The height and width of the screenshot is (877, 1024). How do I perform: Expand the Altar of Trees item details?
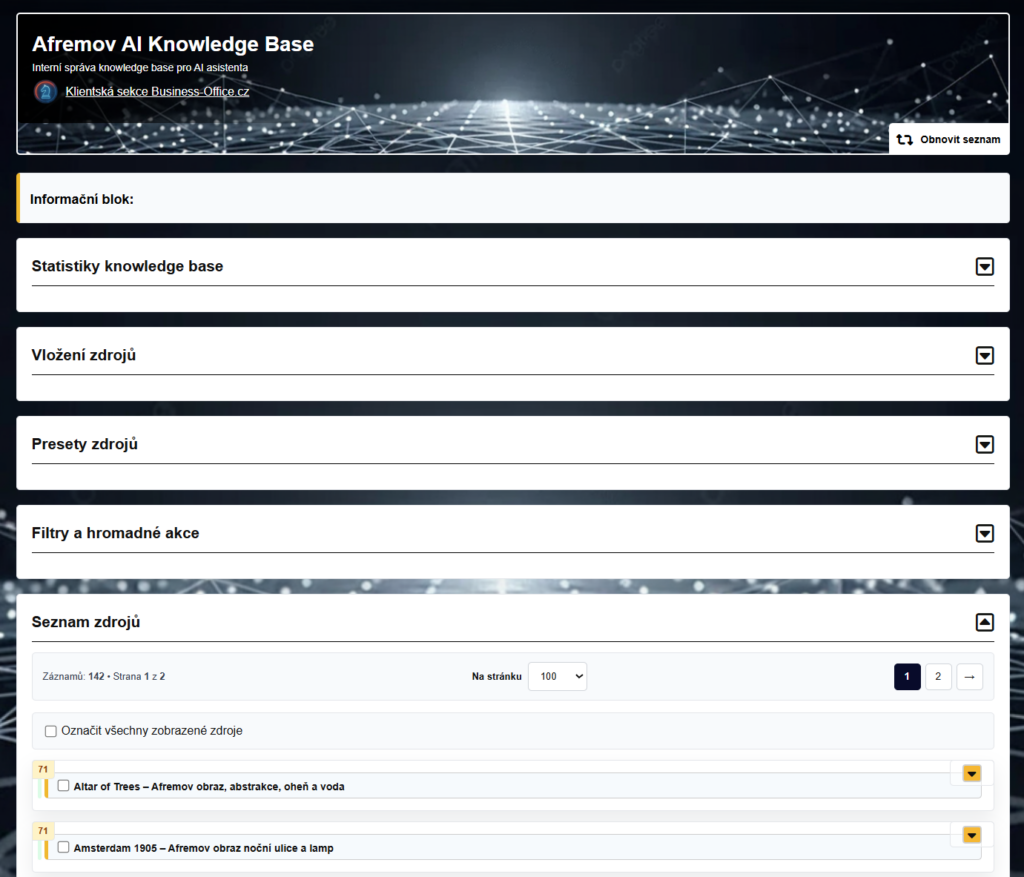(x=971, y=773)
